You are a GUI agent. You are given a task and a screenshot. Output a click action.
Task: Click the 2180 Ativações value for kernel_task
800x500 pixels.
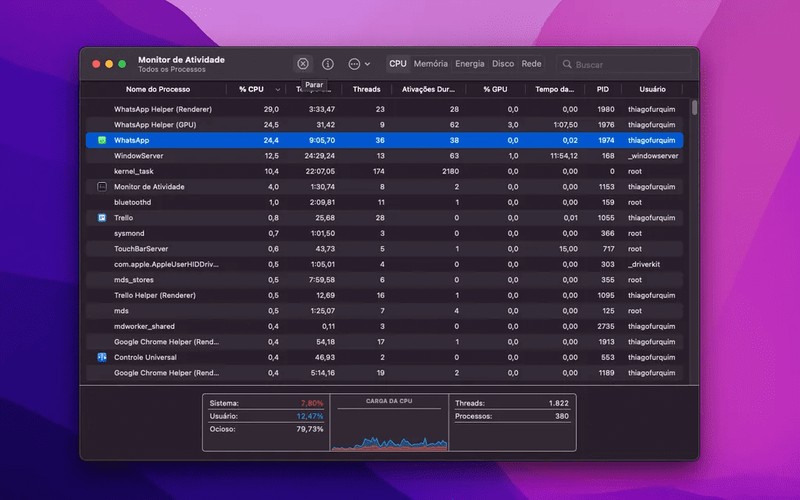click(451, 171)
